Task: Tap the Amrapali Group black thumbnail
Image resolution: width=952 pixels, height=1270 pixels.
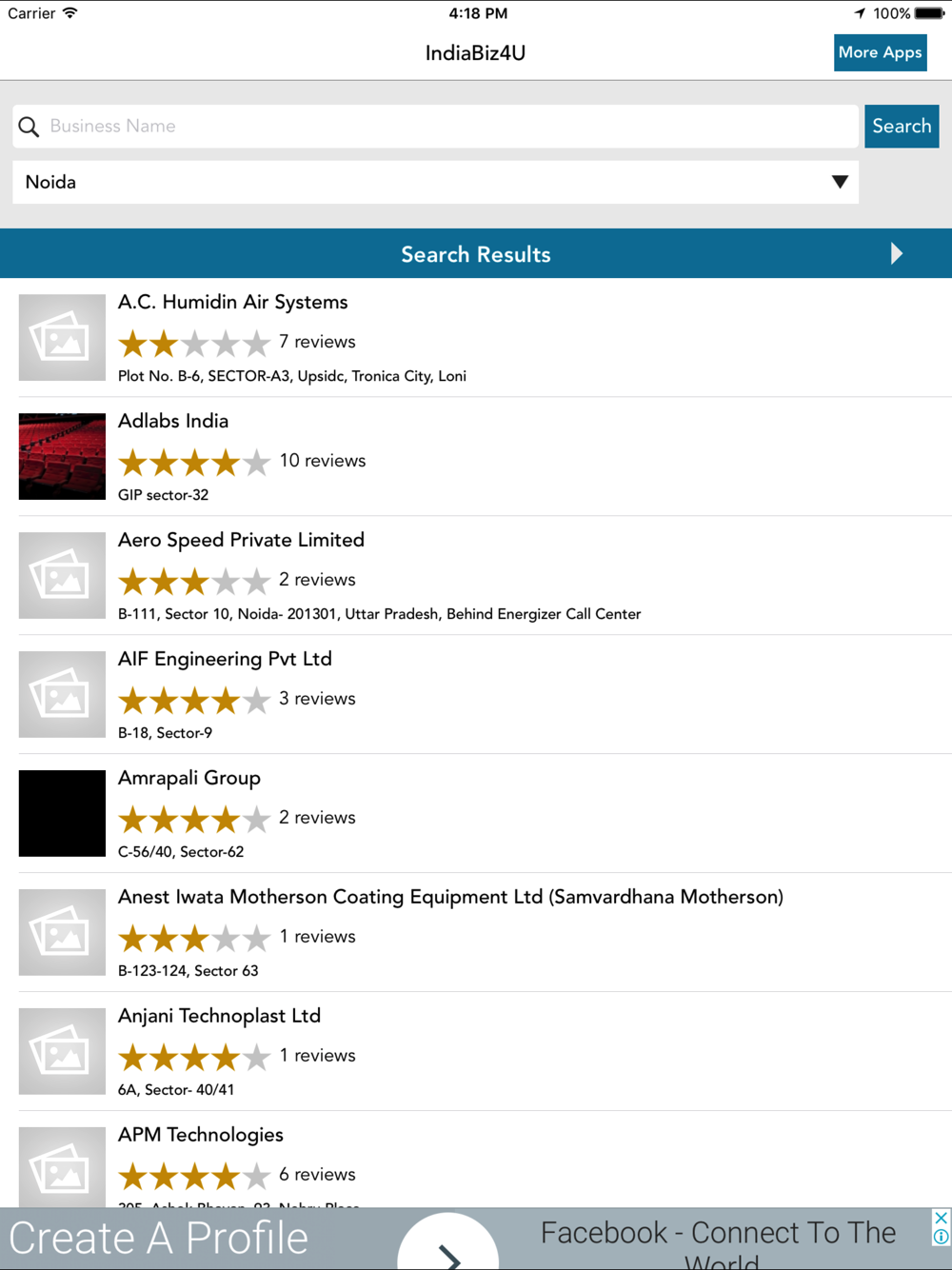Action: coord(62,814)
